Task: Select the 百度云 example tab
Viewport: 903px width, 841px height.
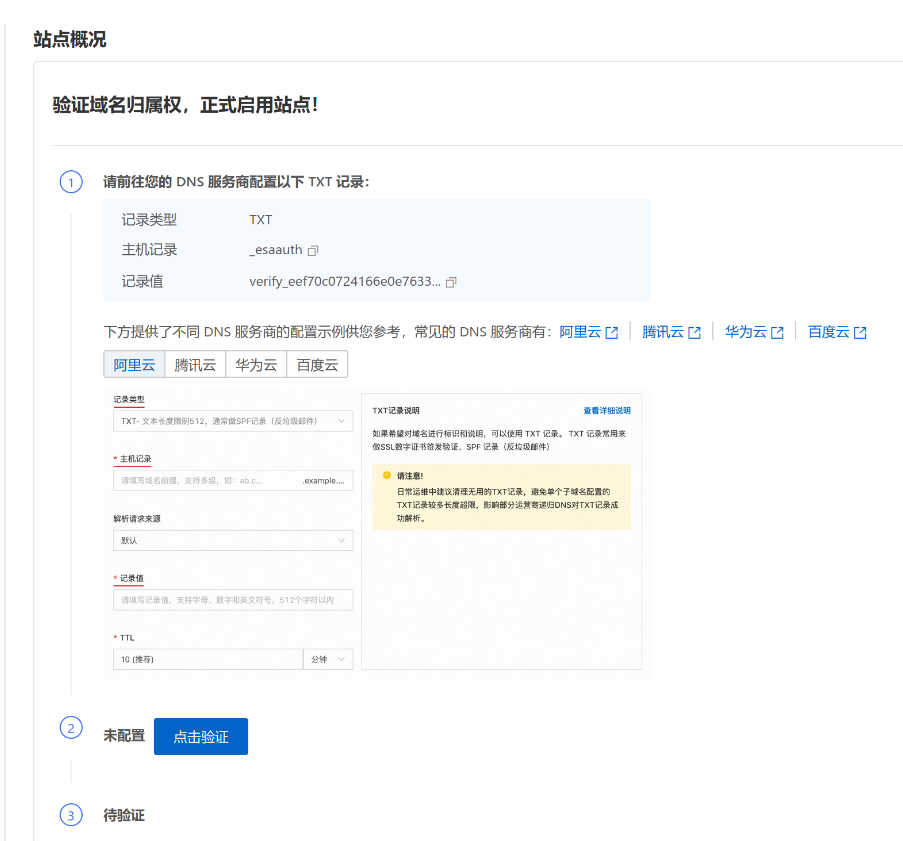Action: pyautogui.click(x=317, y=365)
